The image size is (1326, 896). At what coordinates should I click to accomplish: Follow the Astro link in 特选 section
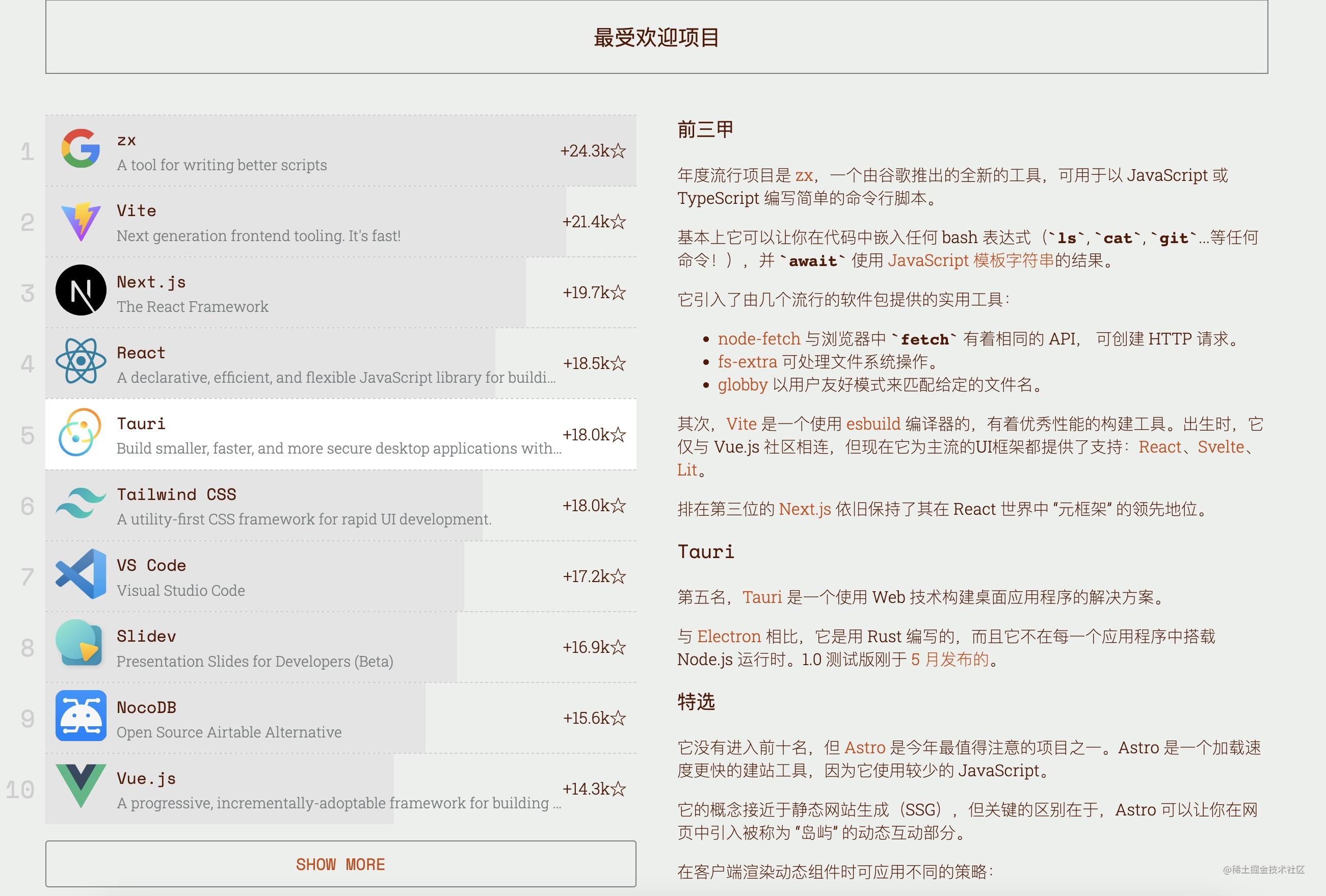tap(864, 748)
